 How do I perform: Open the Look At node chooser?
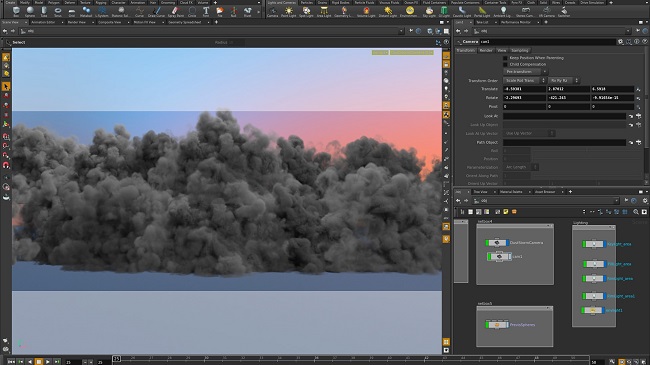[x=639, y=116]
